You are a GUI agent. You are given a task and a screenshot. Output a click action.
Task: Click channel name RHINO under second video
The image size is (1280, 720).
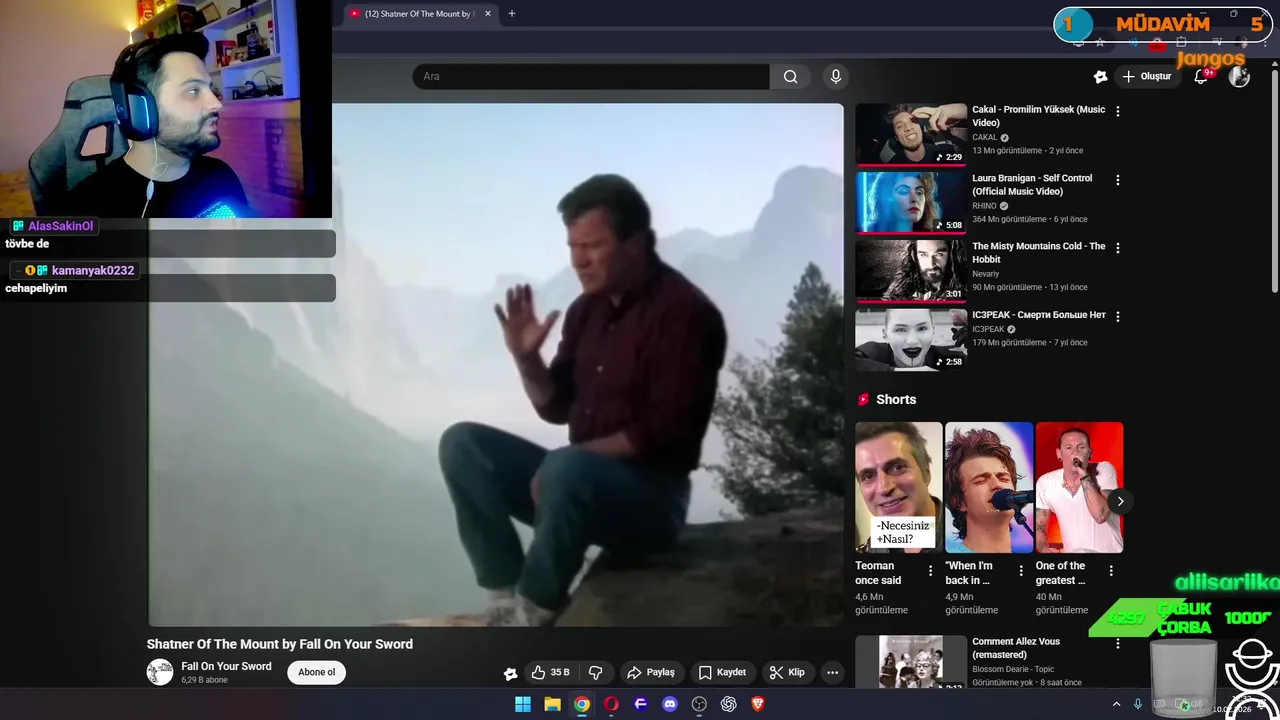[x=985, y=206]
